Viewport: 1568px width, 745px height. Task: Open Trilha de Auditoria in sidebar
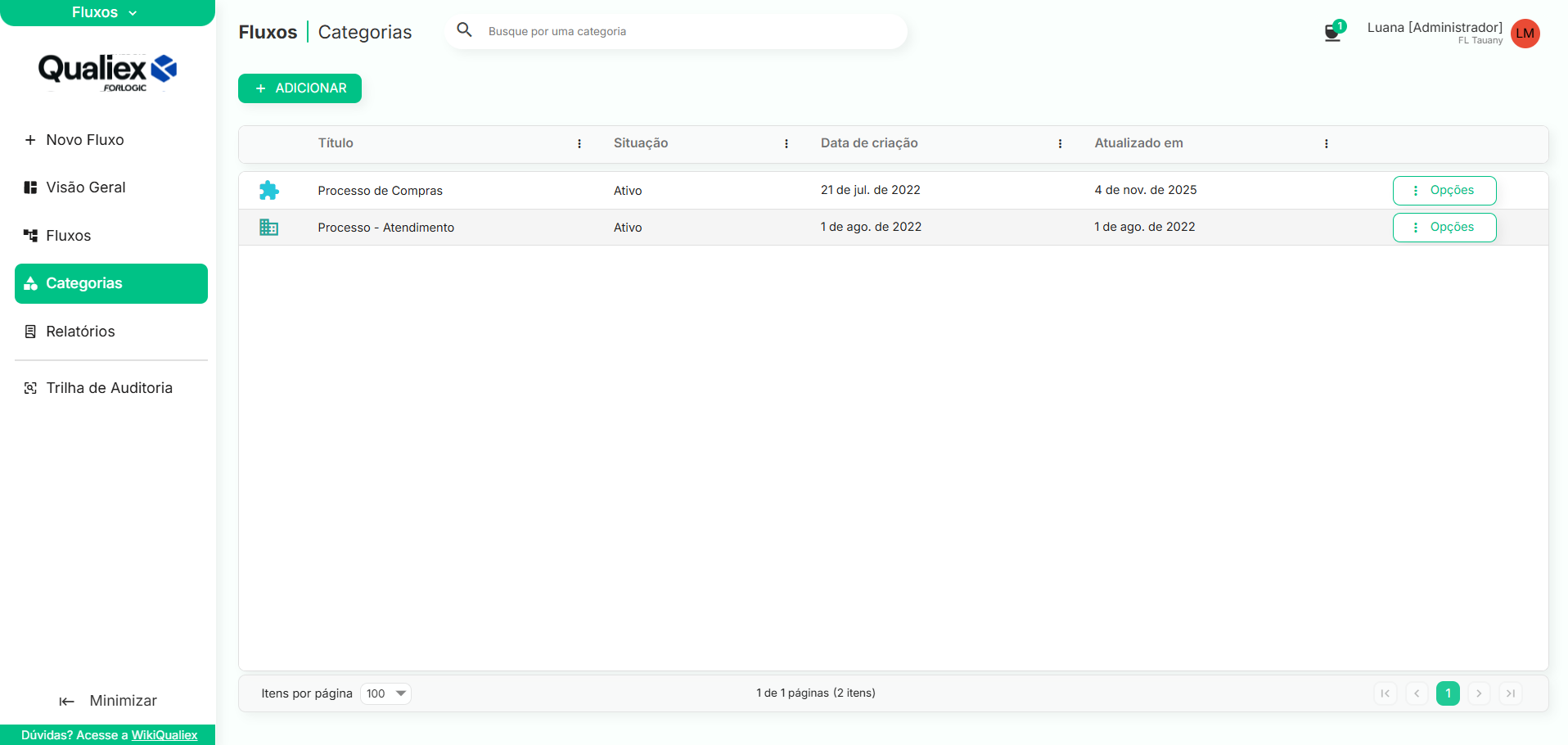coord(109,388)
